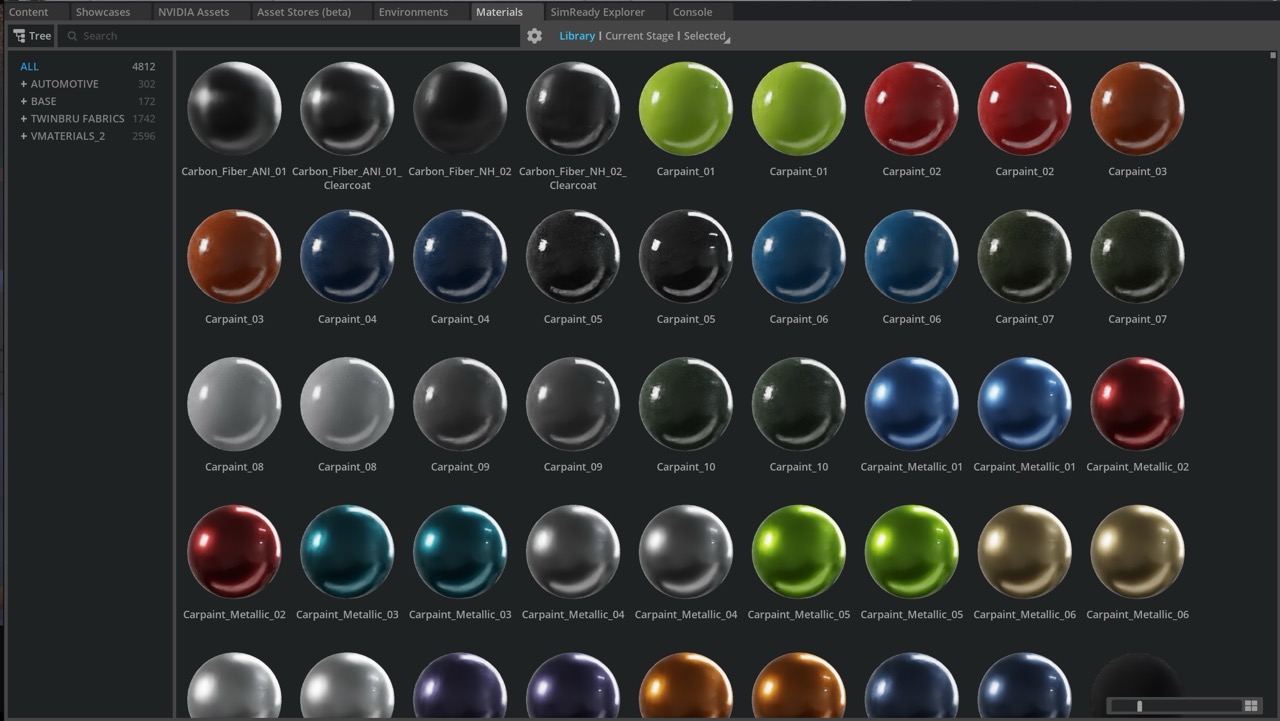Open the gear settings icon

click(535, 36)
